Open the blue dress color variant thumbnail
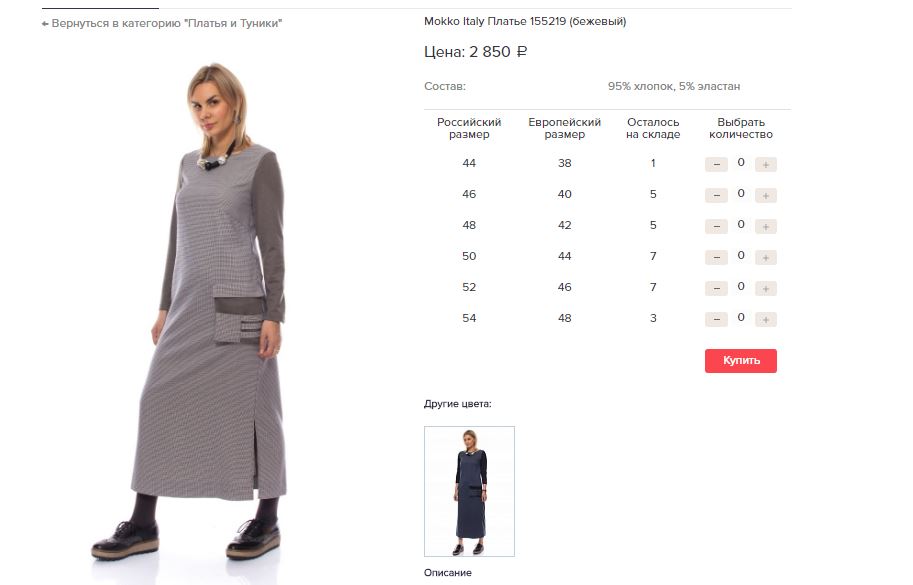This screenshot has width=913, height=585. pos(469,491)
